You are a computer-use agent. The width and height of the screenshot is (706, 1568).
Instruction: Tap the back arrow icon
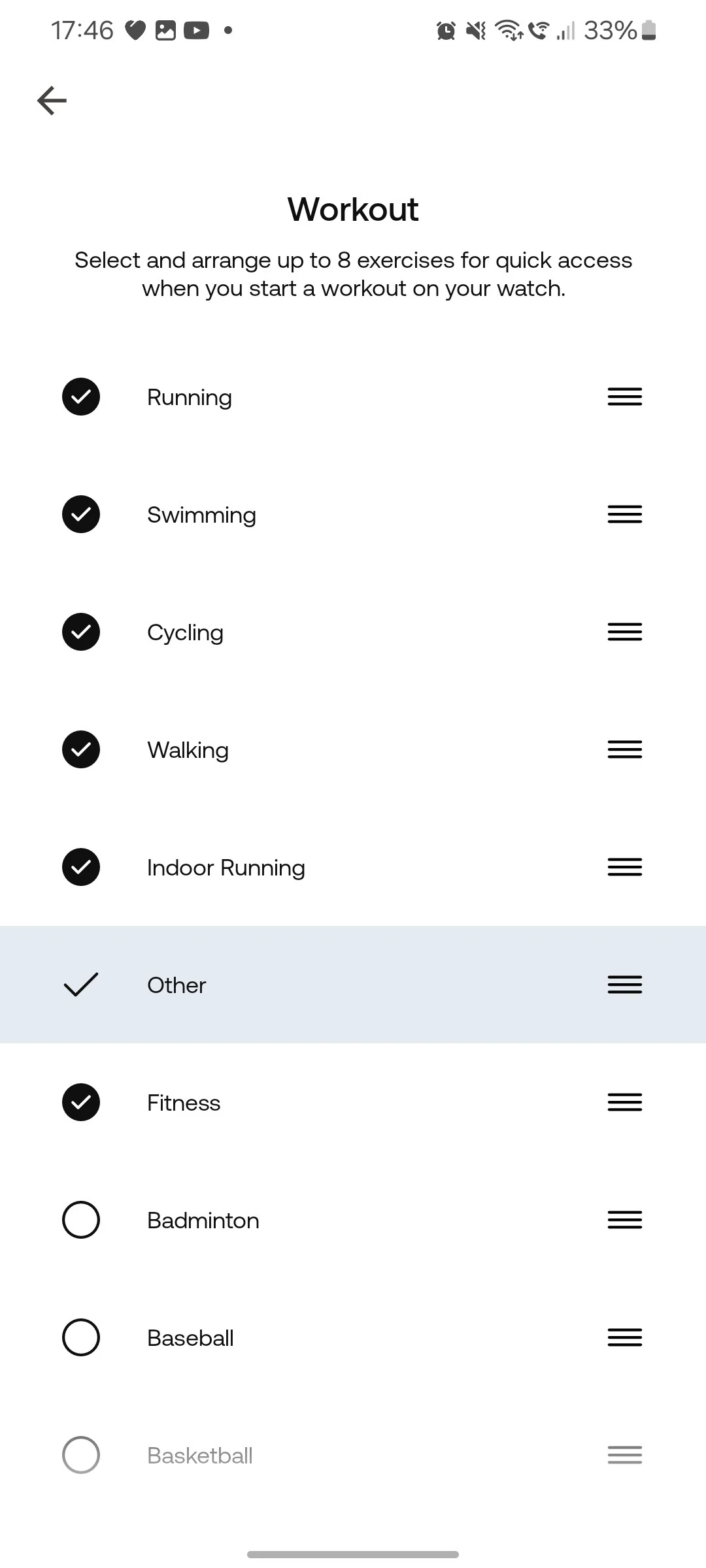tap(52, 101)
